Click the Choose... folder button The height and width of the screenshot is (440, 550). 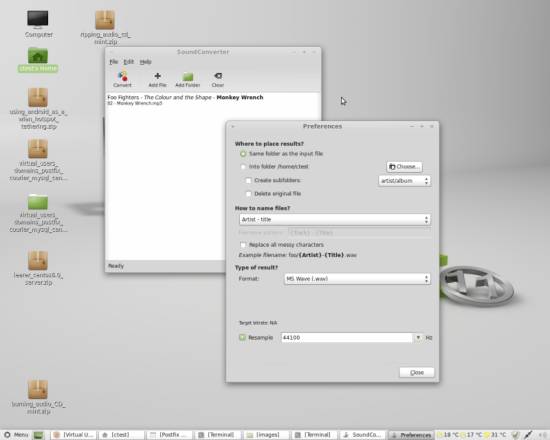(x=404, y=167)
